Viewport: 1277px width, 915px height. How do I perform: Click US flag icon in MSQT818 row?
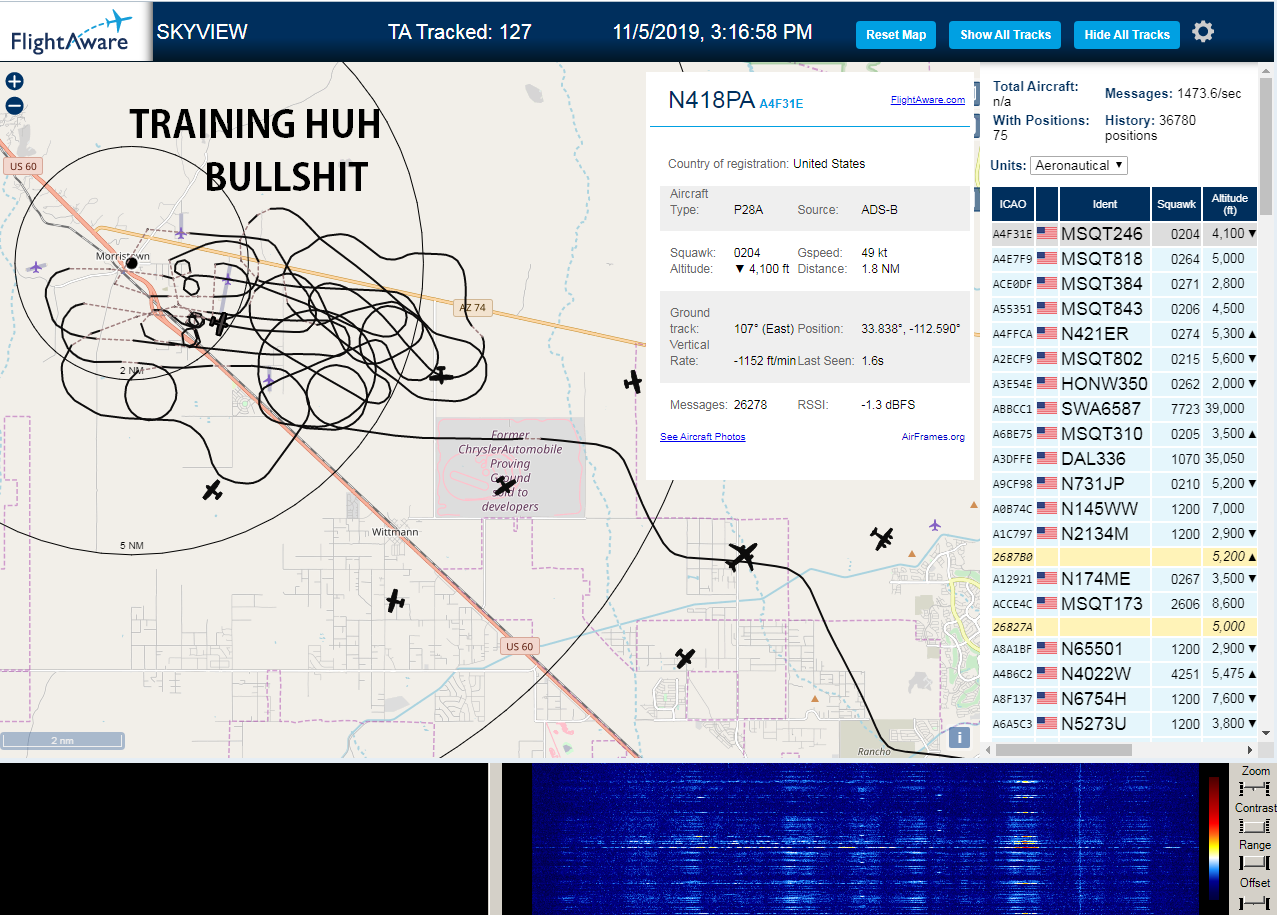pos(1047,259)
